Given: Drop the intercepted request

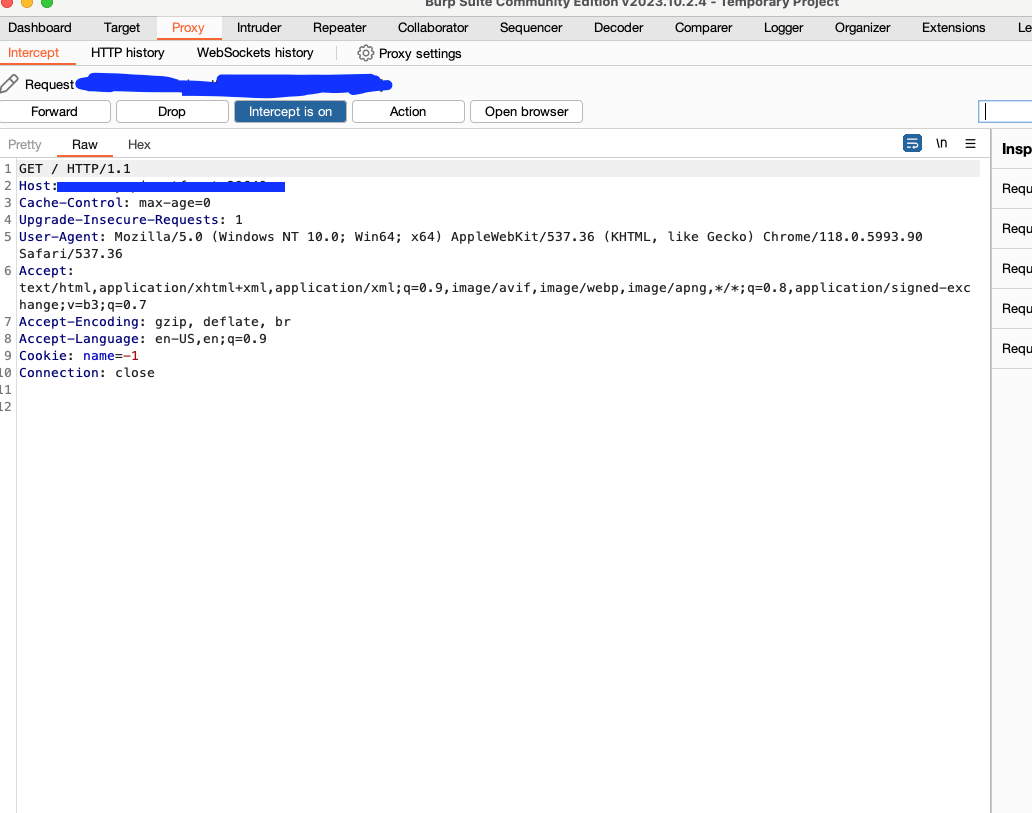Looking at the screenshot, I should [x=172, y=111].
